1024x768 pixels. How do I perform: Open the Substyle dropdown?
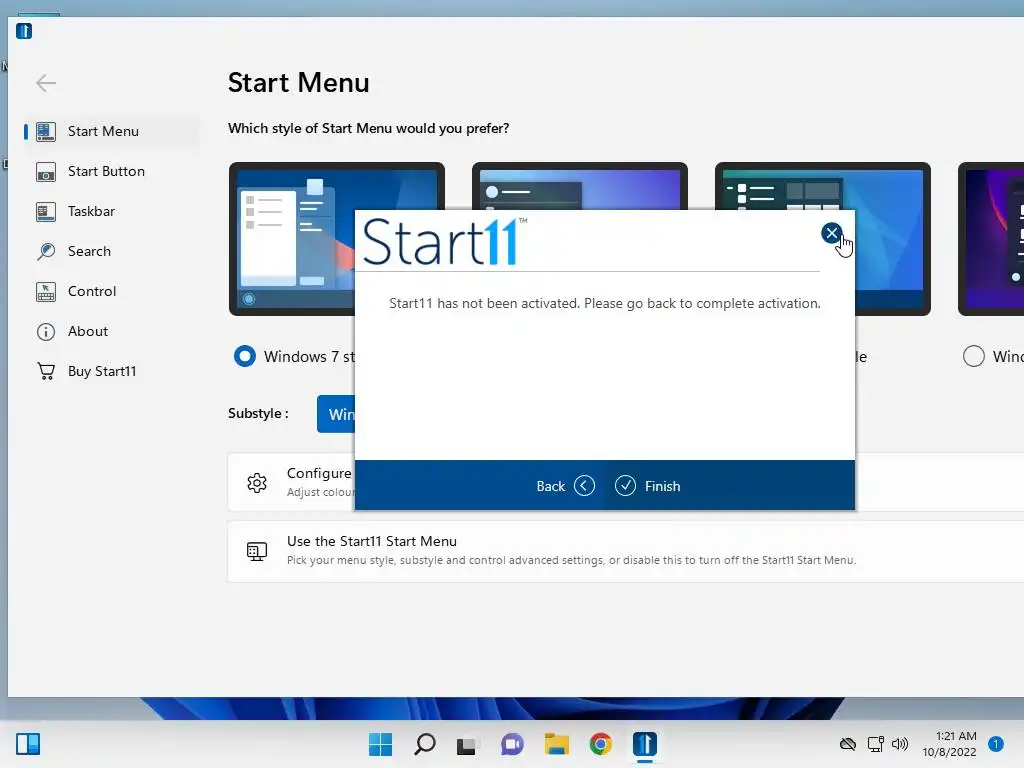pos(336,414)
